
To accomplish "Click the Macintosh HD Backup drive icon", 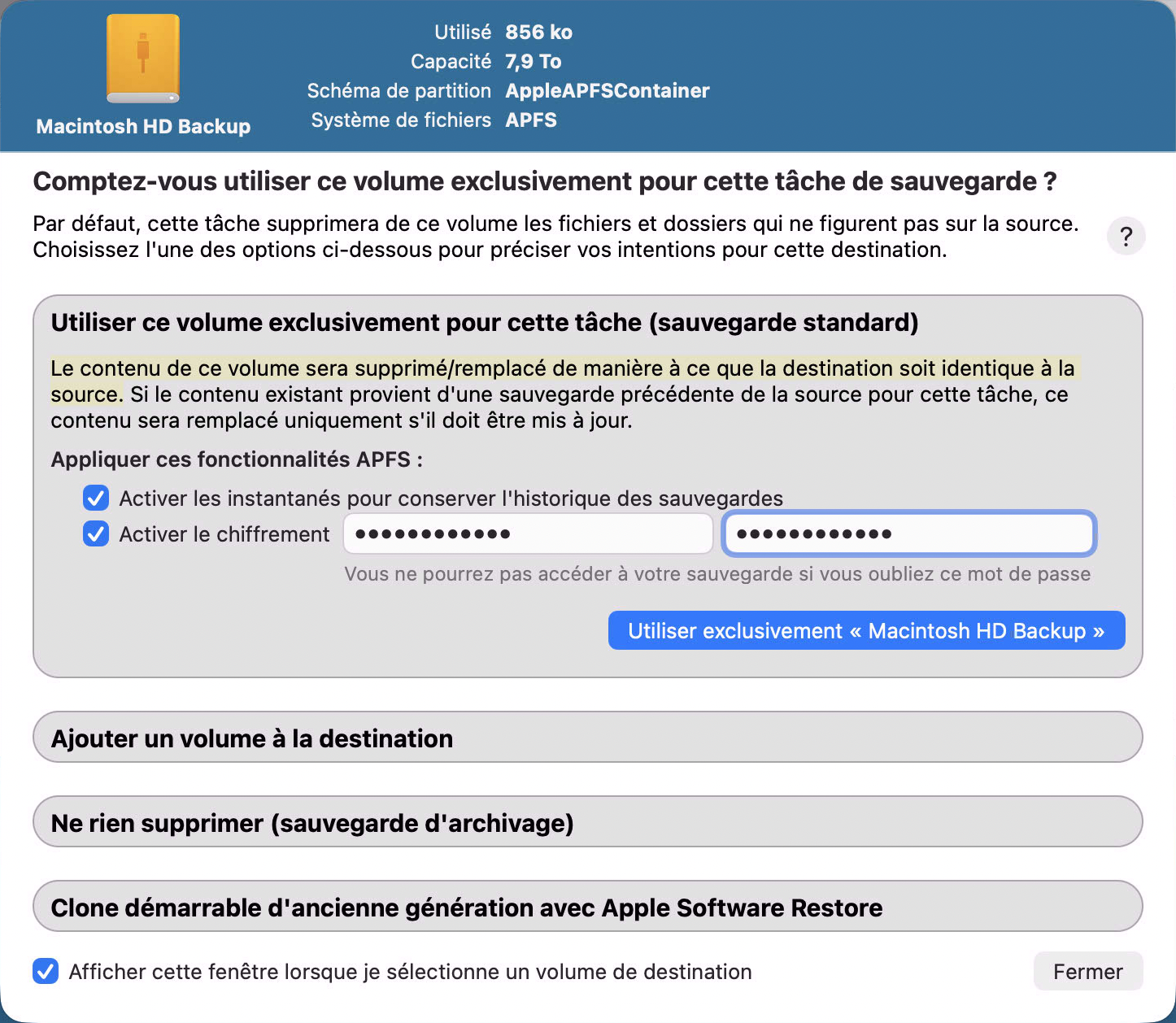I will [143, 59].
